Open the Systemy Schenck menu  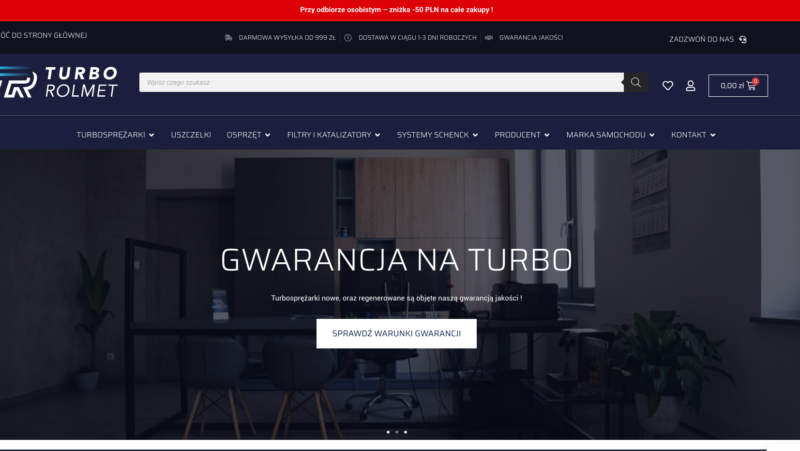coord(437,135)
